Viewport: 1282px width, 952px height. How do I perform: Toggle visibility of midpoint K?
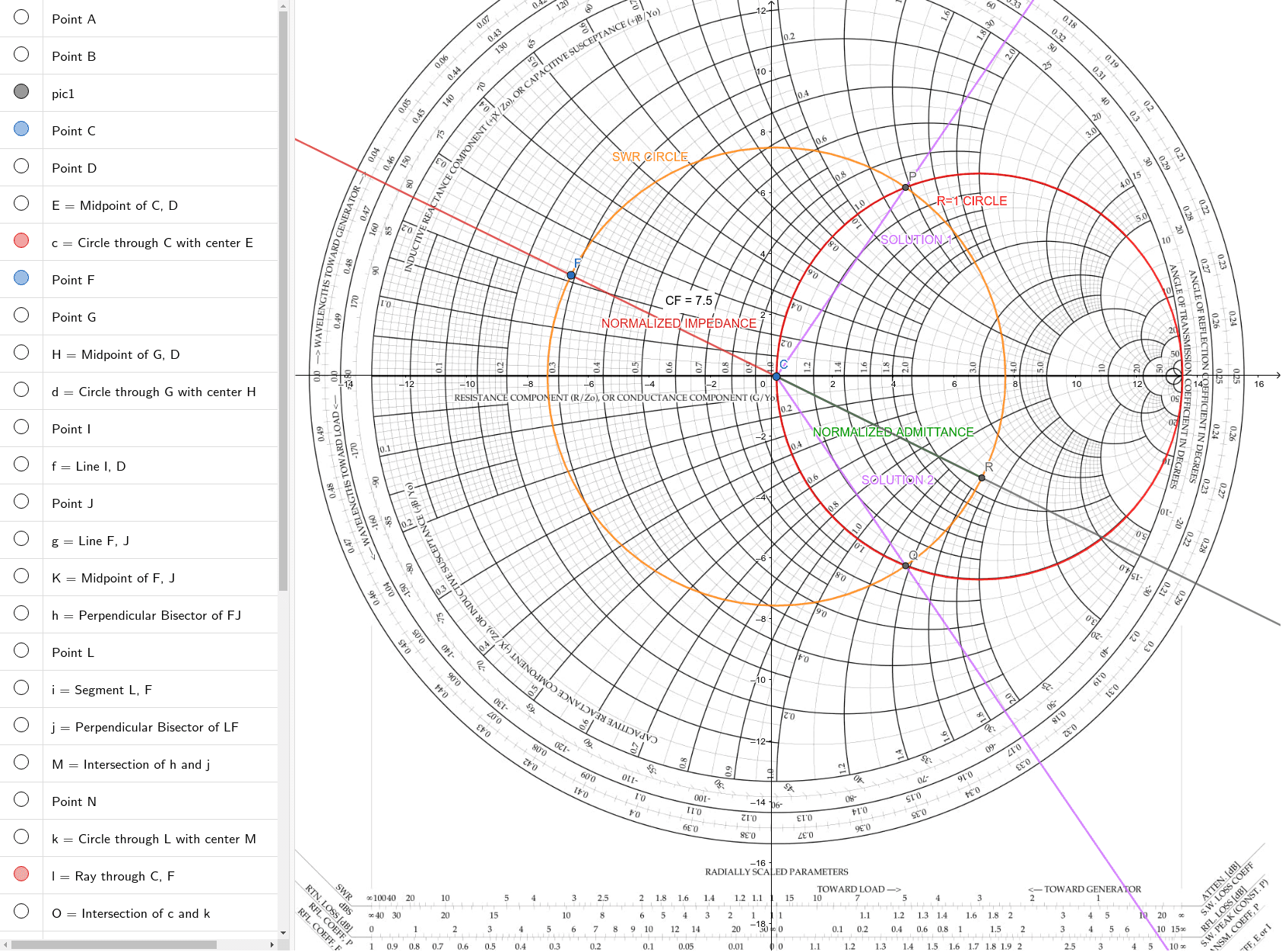(x=21, y=576)
